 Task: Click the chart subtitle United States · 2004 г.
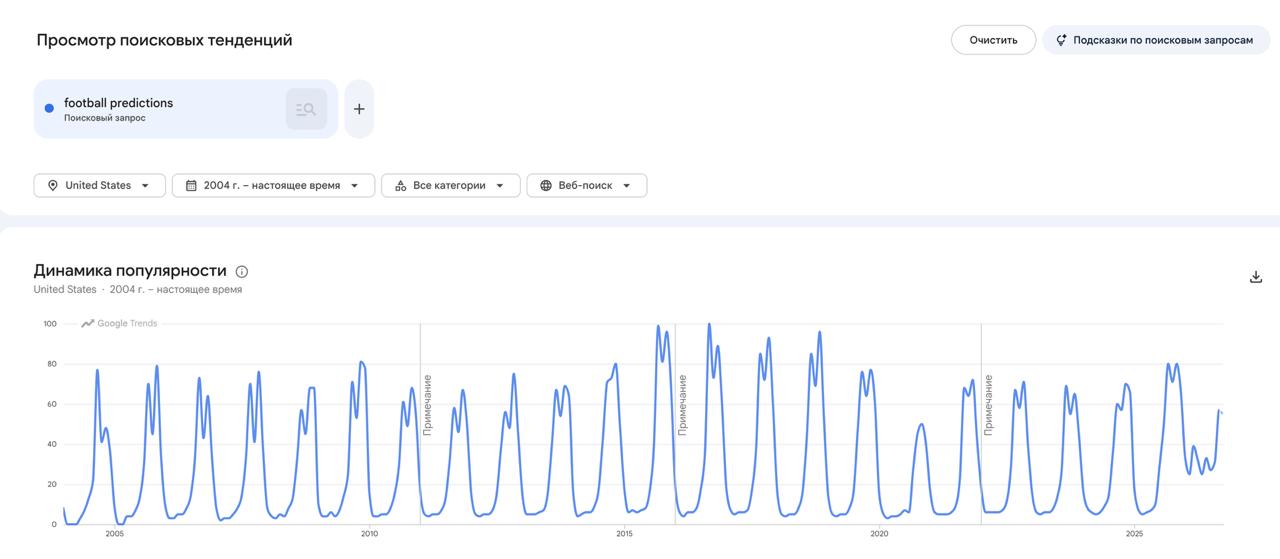[138, 289]
